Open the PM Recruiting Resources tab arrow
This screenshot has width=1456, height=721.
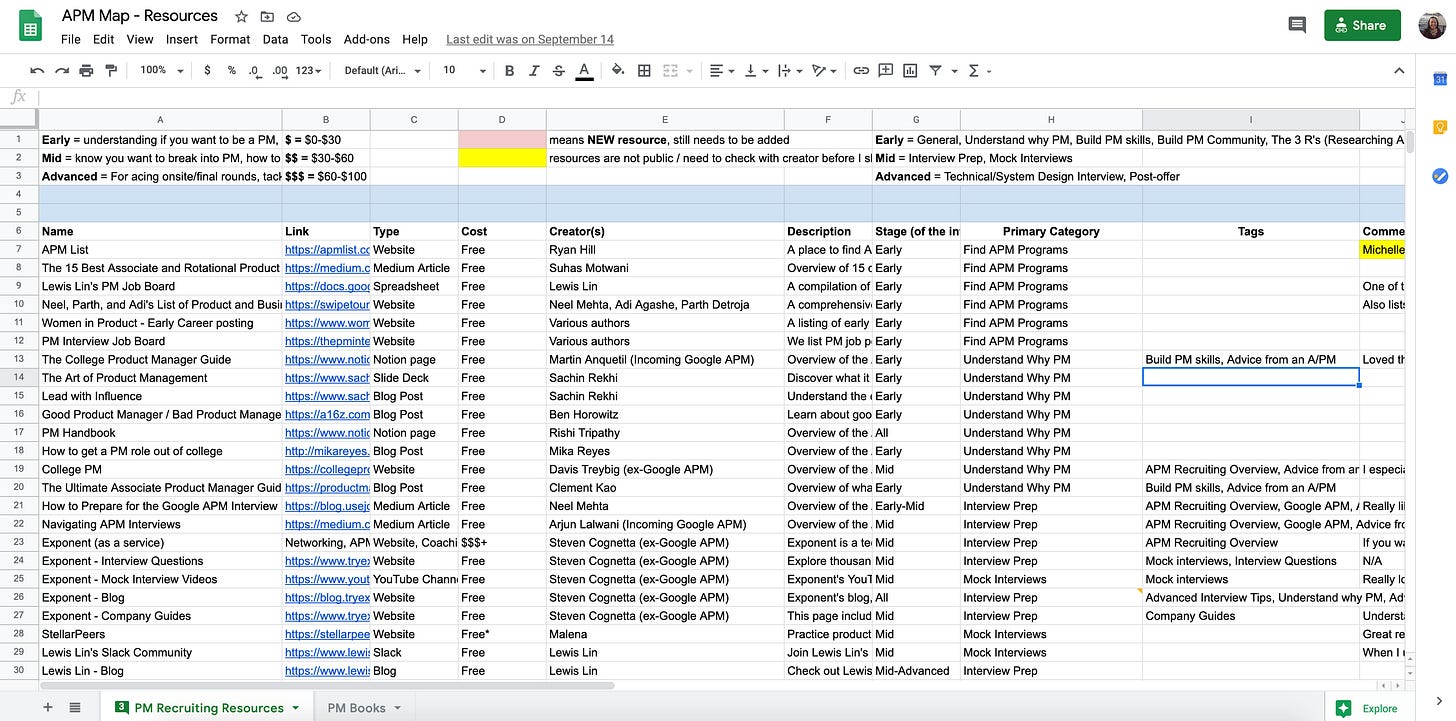(x=295, y=708)
